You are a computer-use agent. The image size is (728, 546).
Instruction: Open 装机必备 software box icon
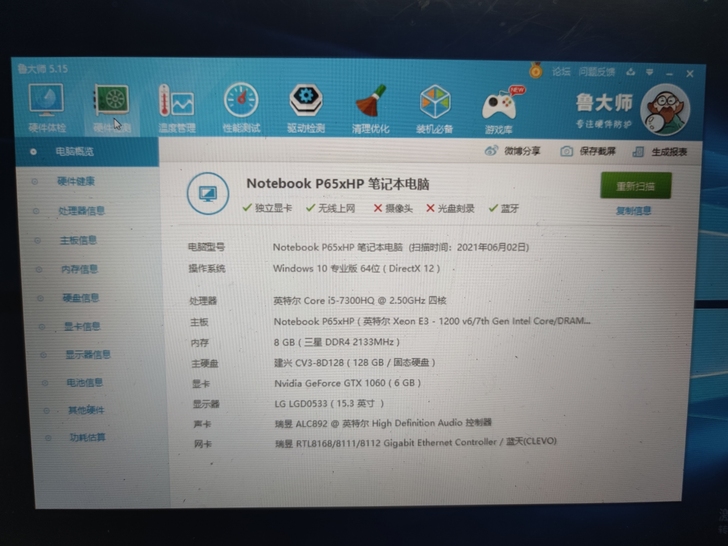pos(435,109)
